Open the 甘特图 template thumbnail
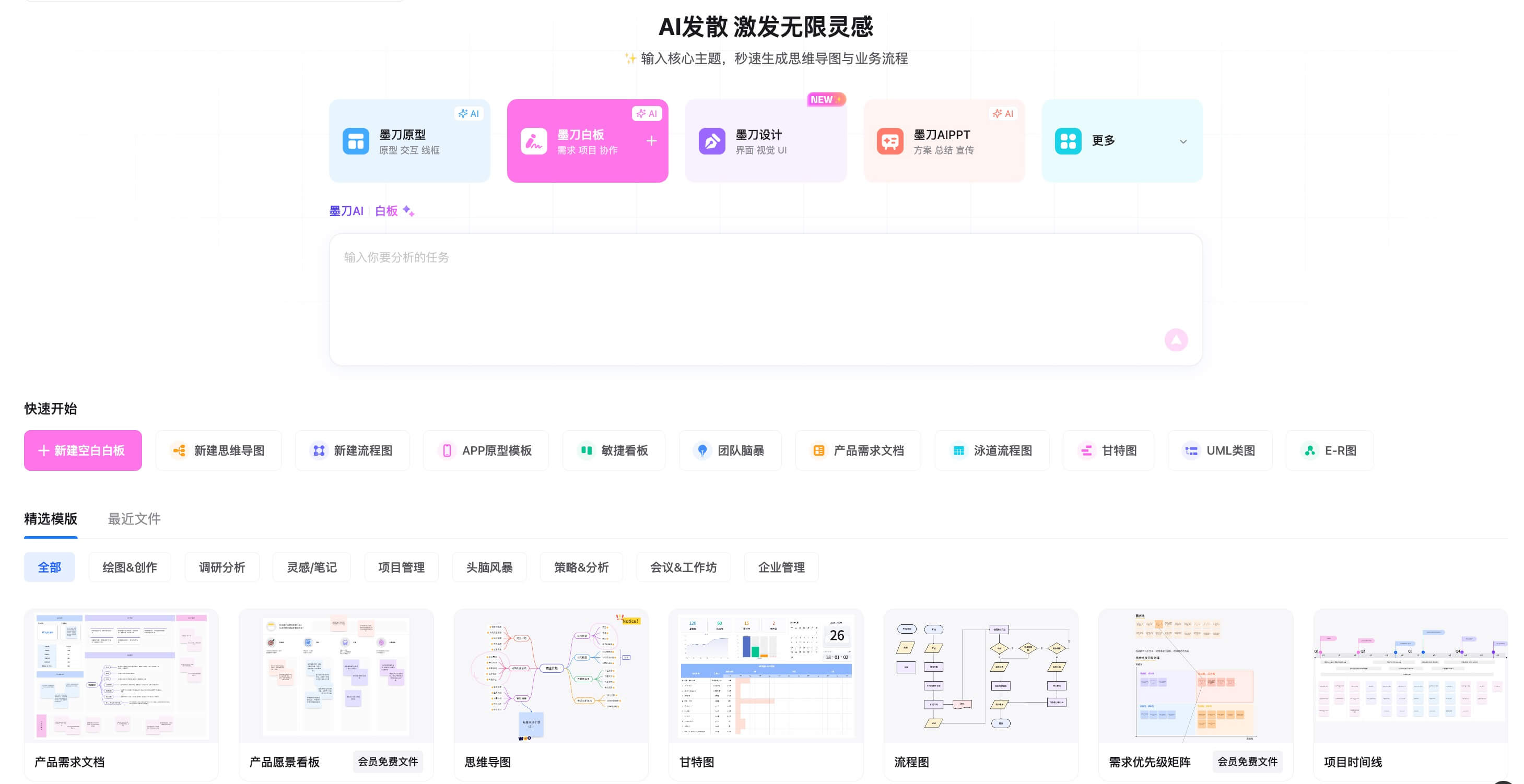Image resolution: width=1524 pixels, height=784 pixels. [766, 676]
